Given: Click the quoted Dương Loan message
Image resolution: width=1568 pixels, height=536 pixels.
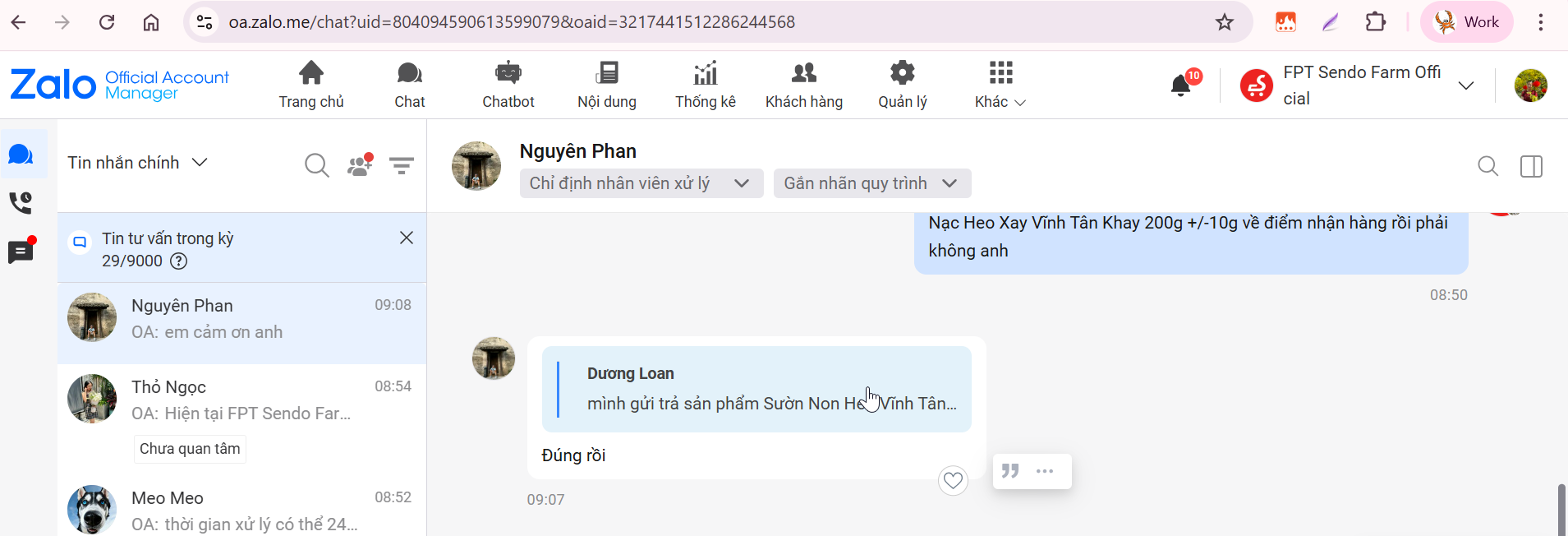Looking at the screenshot, I should 756,389.
